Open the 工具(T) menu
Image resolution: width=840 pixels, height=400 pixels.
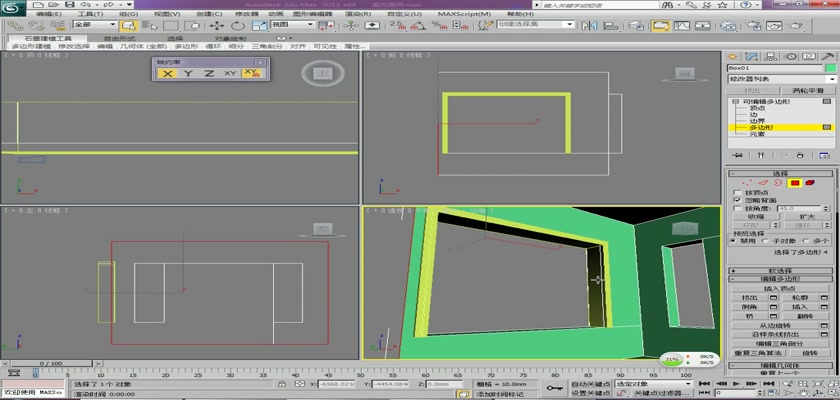(91, 14)
